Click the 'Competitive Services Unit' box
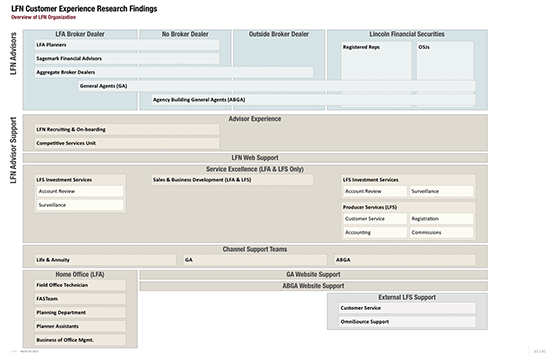 click(127, 143)
